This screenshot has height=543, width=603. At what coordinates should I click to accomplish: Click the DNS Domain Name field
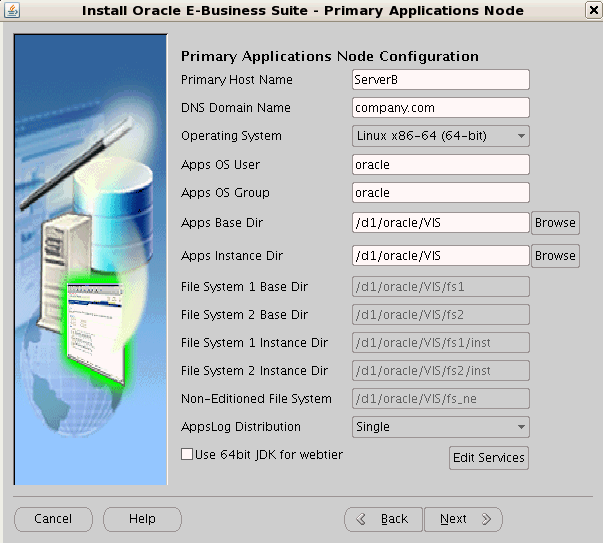pos(441,108)
